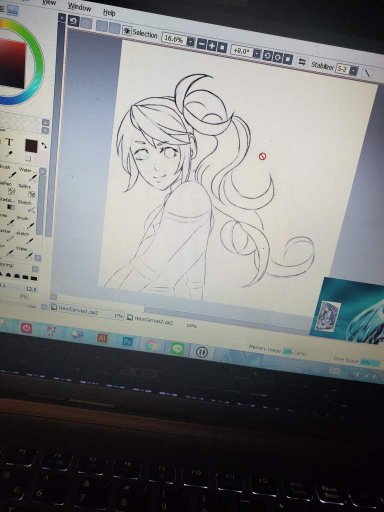Click the zoom in plus button
Viewport: 384px width, 512px height.
(212, 45)
